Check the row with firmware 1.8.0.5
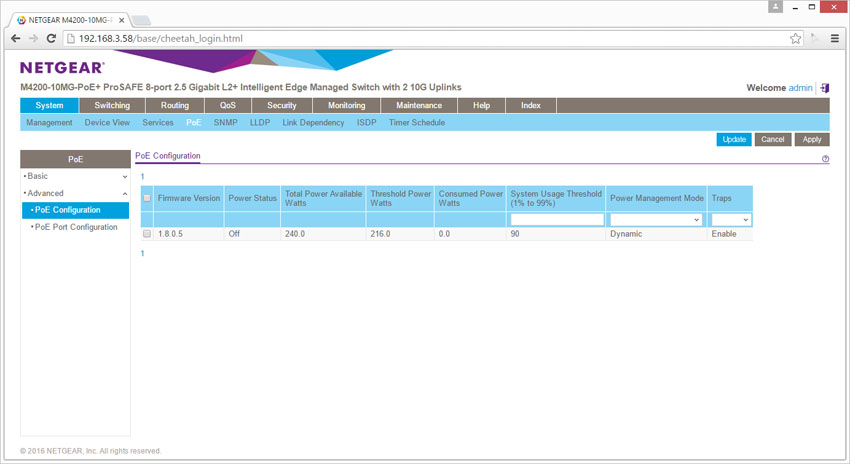This screenshot has width=850, height=464. [x=147, y=234]
